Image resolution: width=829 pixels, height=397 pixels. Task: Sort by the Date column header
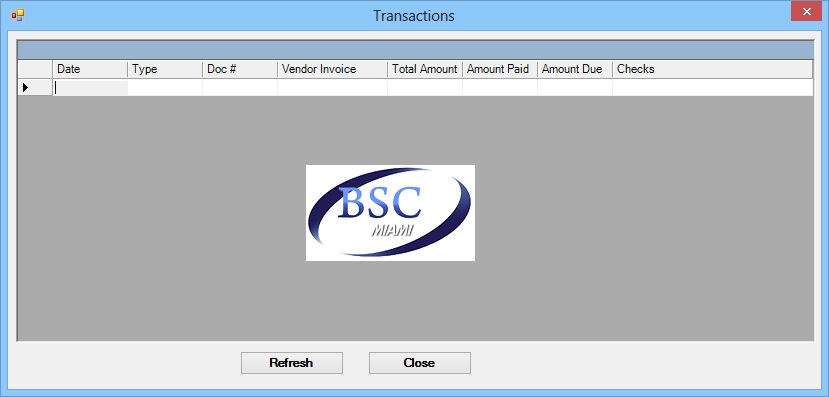tap(90, 69)
